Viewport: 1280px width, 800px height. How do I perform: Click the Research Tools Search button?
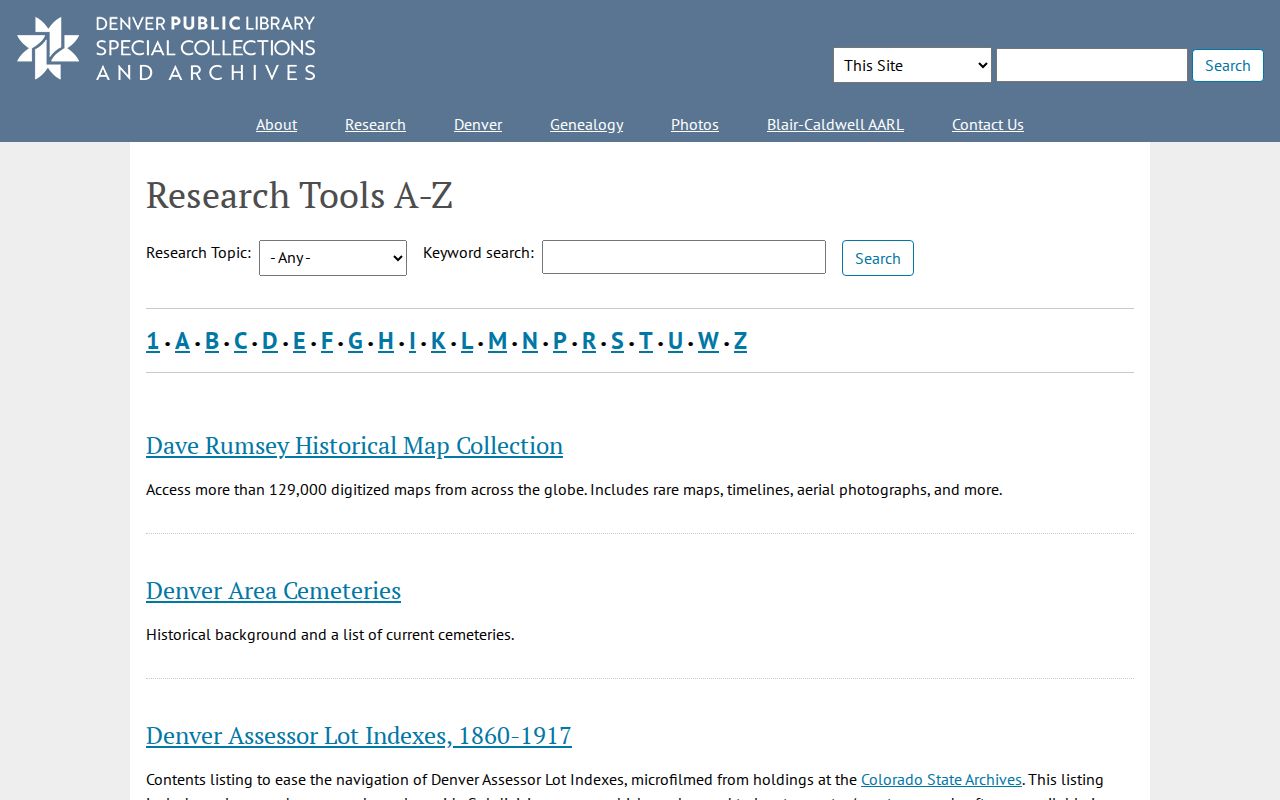coord(878,258)
